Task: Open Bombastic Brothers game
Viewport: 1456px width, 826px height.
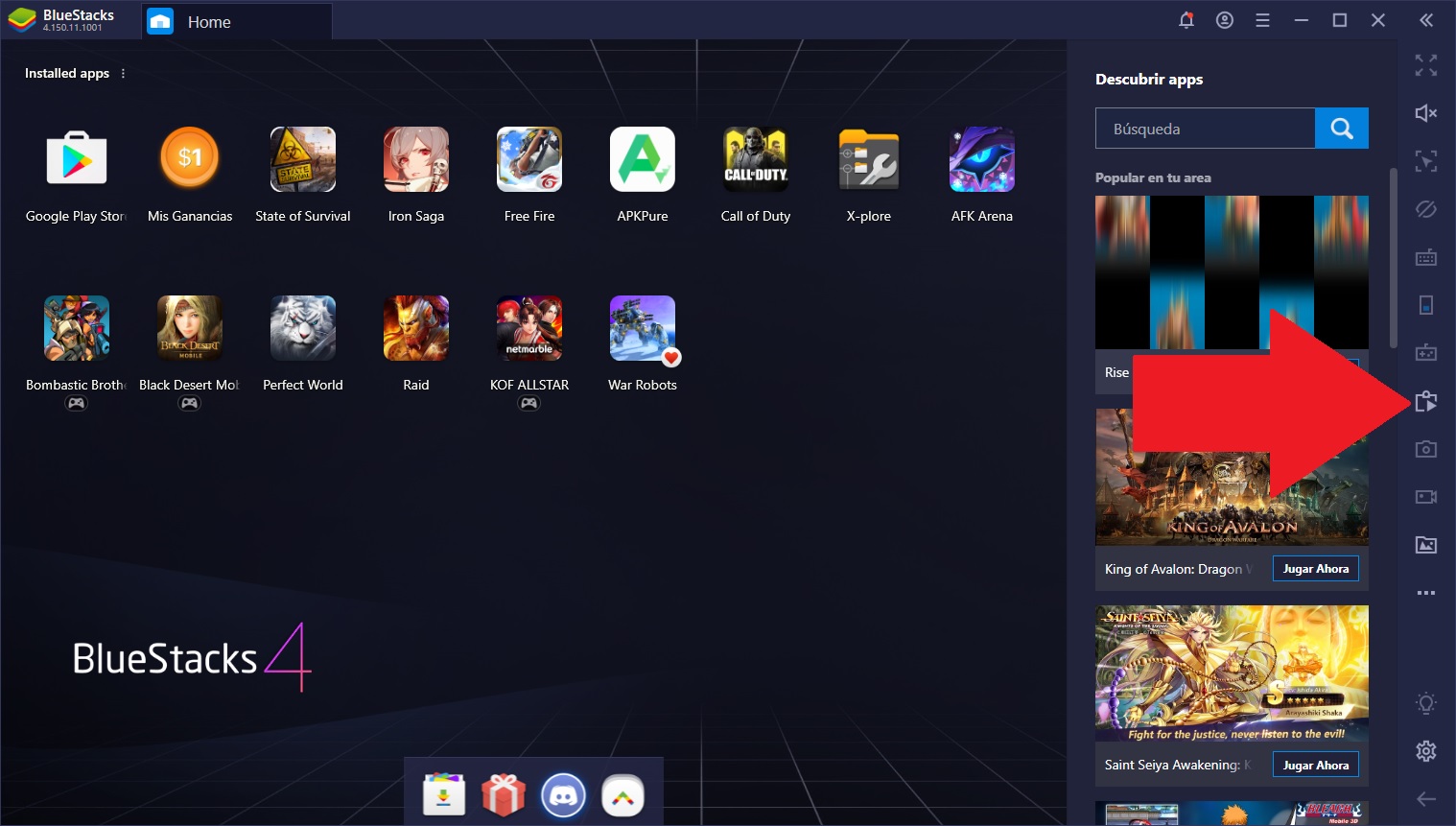Action: pyautogui.click(x=77, y=328)
